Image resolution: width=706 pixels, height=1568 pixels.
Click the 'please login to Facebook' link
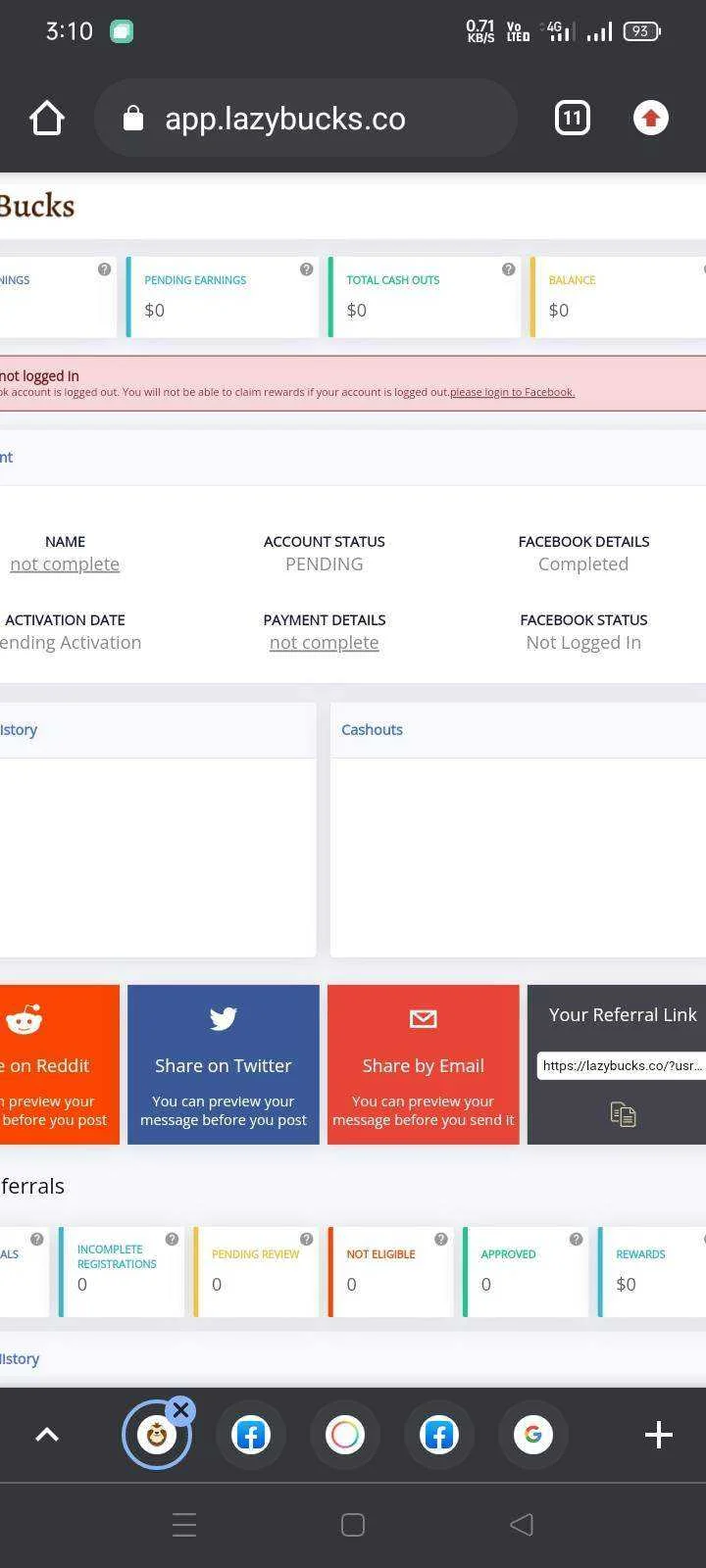point(512,392)
